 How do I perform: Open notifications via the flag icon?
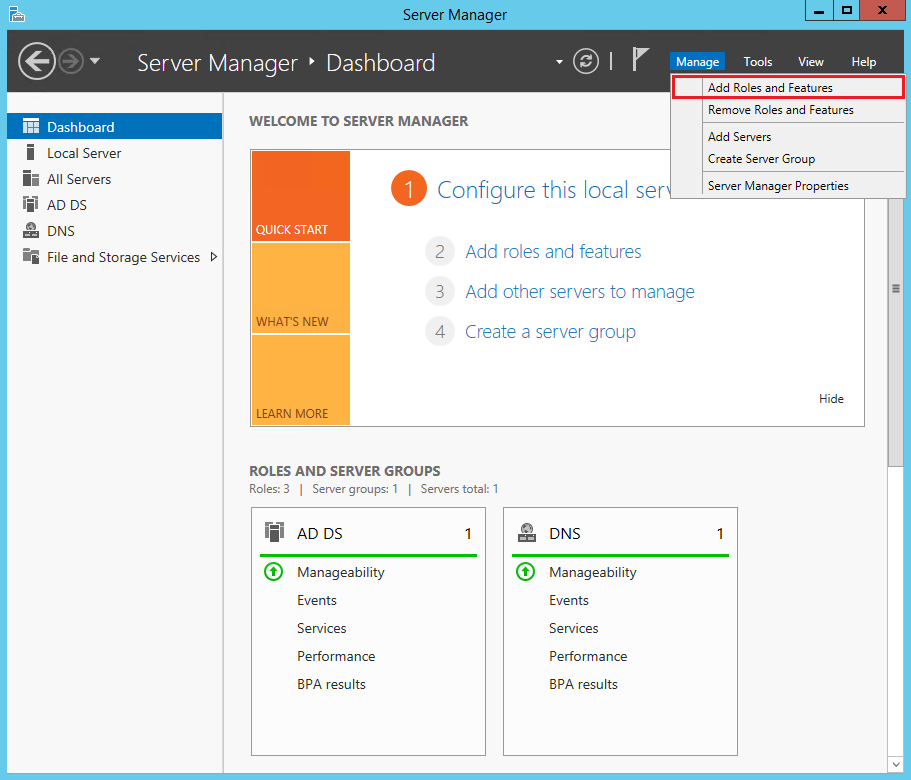[x=640, y=61]
